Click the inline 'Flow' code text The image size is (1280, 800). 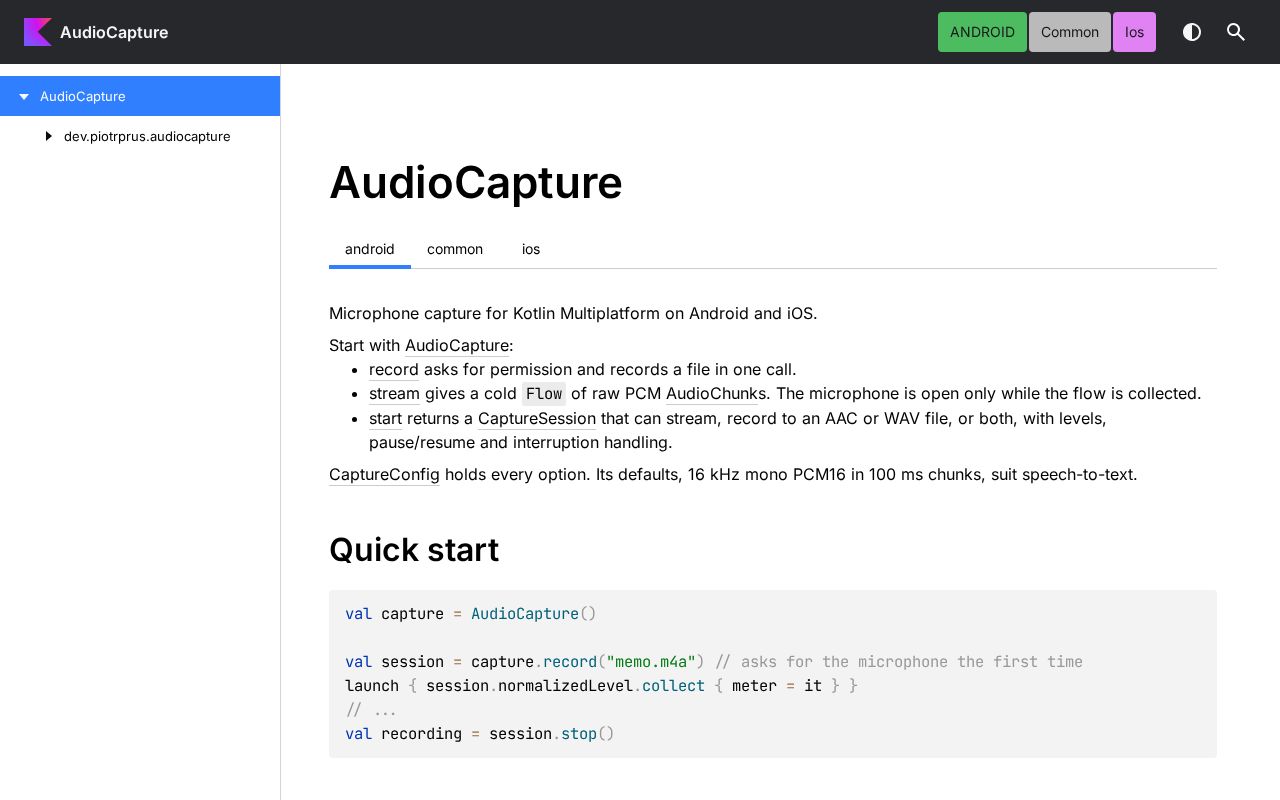pyautogui.click(x=544, y=393)
